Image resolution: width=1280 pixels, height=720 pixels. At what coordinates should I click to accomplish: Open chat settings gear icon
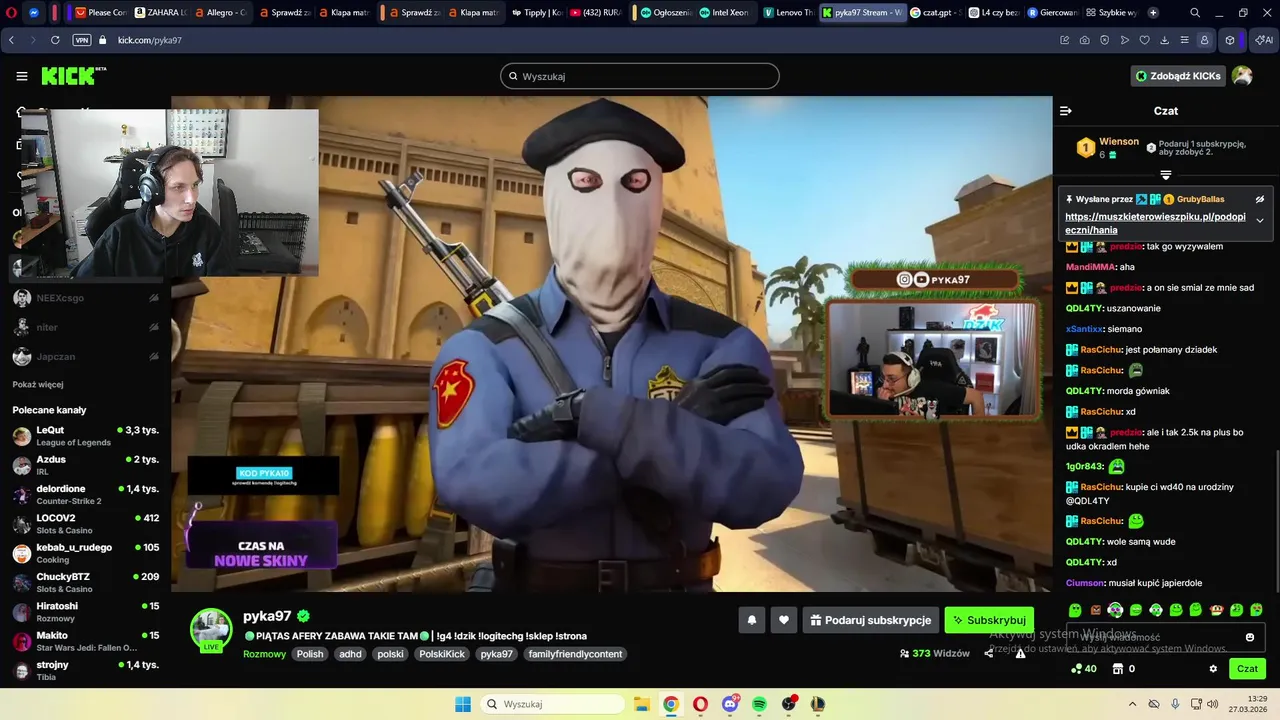tap(1213, 669)
